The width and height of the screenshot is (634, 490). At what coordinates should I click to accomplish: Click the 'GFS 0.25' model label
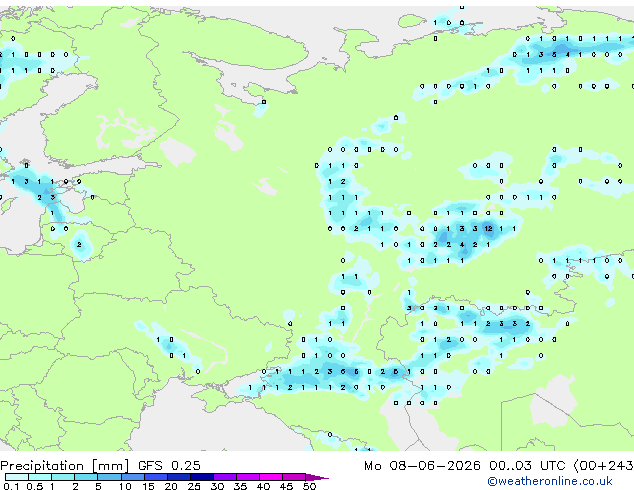coord(169,466)
